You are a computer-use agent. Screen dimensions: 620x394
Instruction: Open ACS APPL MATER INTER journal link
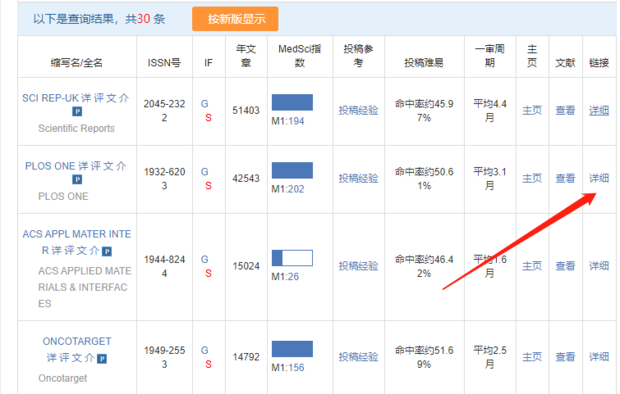[77, 242]
